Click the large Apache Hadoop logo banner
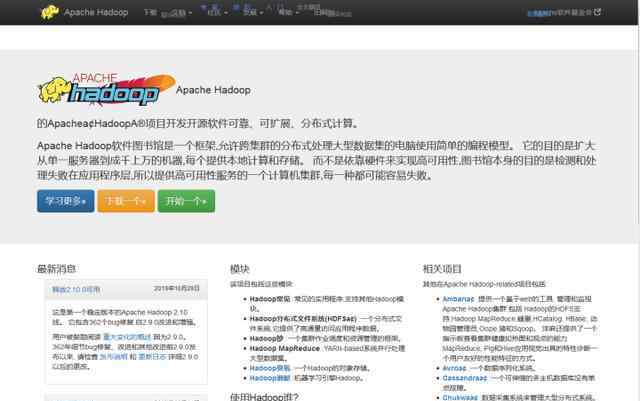640x401 pixels. [x=107, y=90]
